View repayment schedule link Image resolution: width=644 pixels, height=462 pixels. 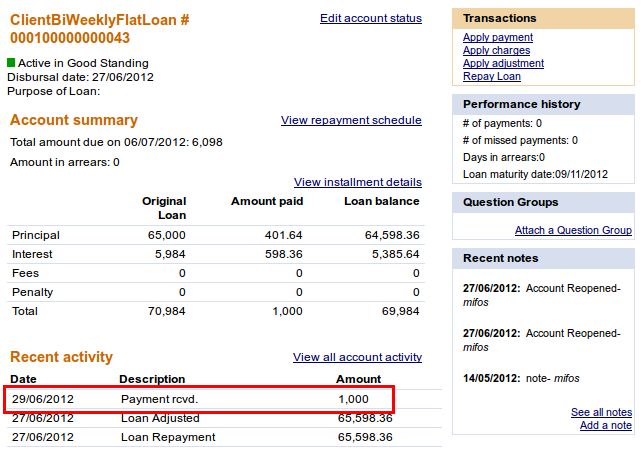[351, 120]
